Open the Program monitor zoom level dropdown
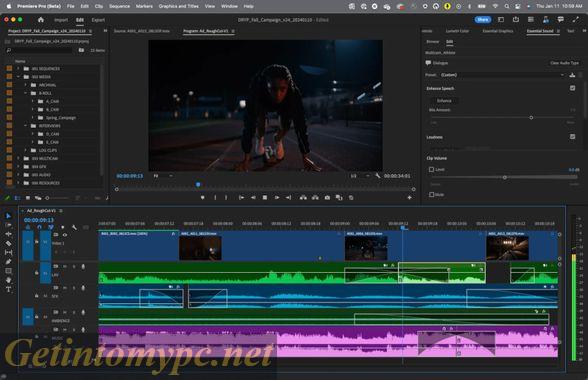Viewport: 588px width, 380px height. click(164, 176)
